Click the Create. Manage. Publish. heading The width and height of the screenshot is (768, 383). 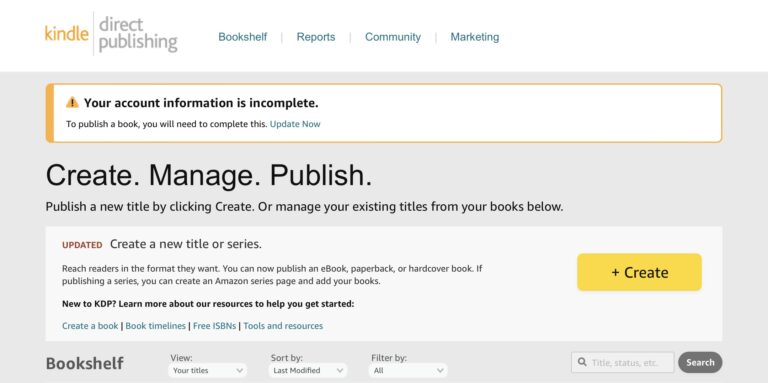(209, 175)
